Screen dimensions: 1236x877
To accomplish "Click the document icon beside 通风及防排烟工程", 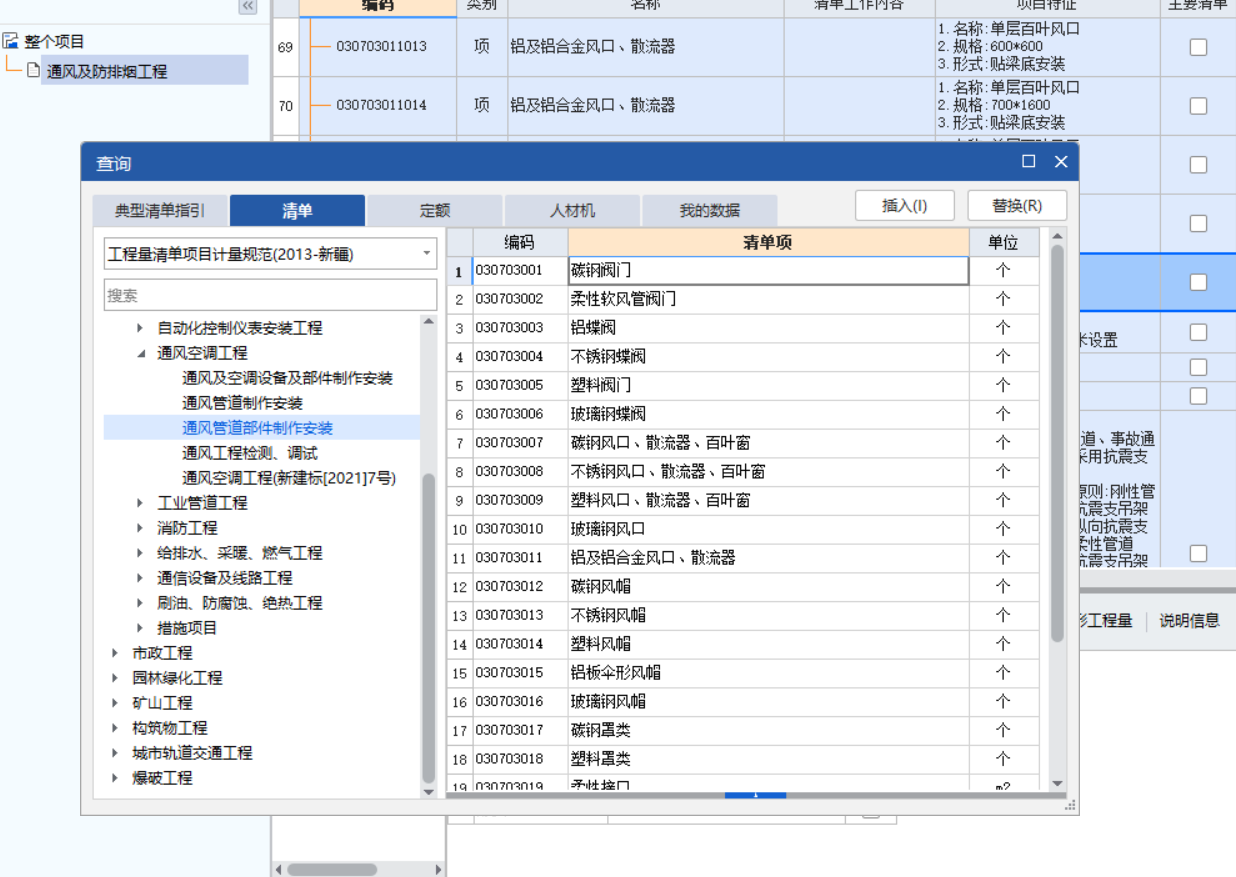I will pos(33,70).
